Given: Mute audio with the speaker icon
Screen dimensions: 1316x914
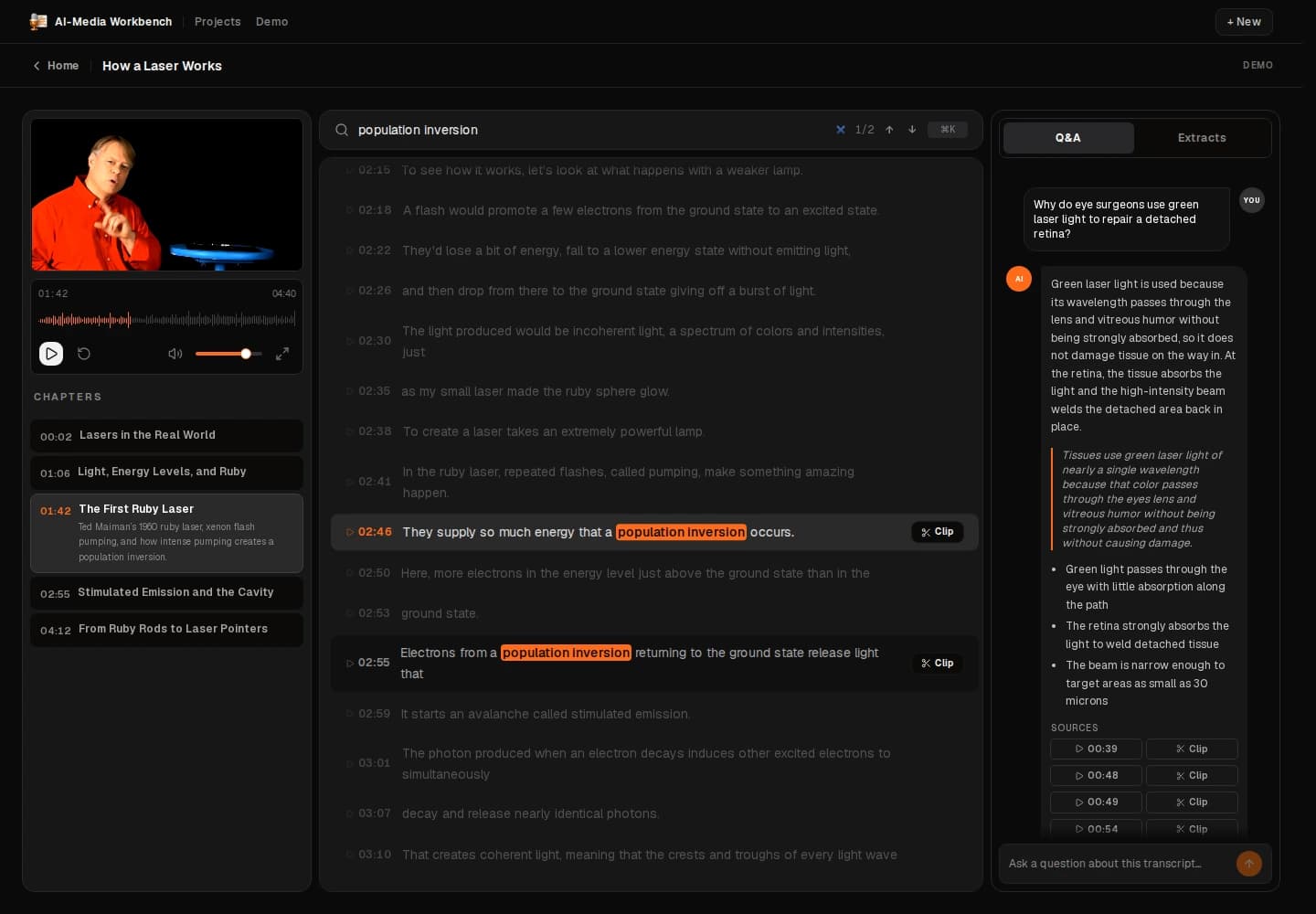Looking at the screenshot, I should pyautogui.click(x=175, y=354).
